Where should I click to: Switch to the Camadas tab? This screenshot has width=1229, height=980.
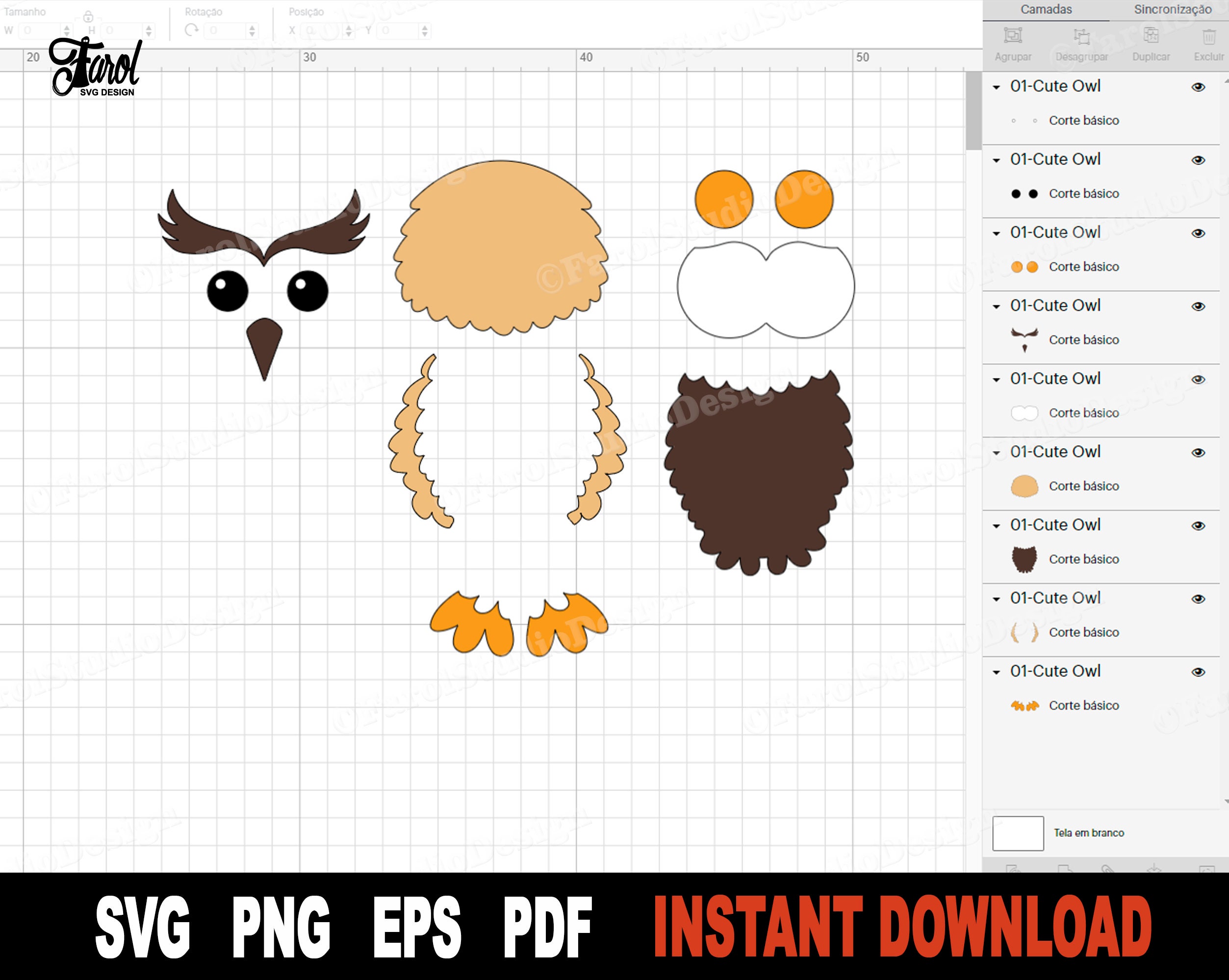tap(1046, 10)
